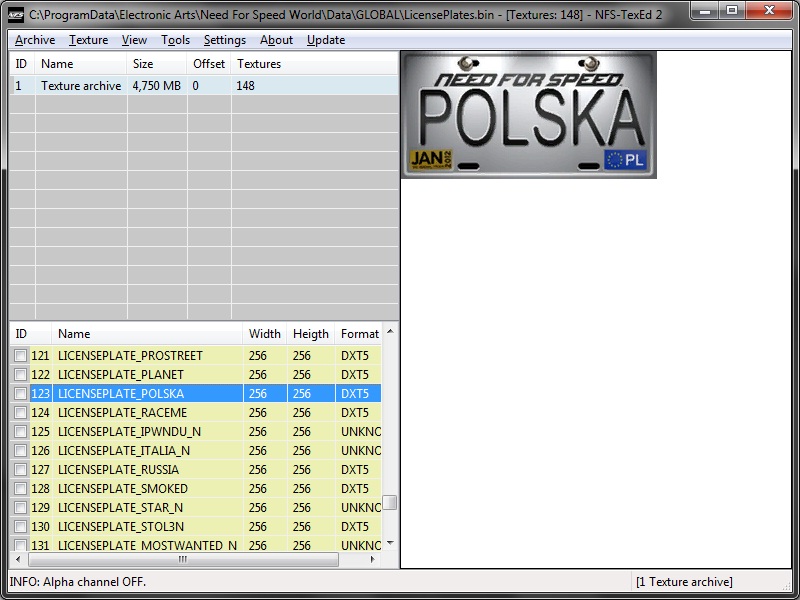Click the POLSKA license plate preview image

coord(528,115)
